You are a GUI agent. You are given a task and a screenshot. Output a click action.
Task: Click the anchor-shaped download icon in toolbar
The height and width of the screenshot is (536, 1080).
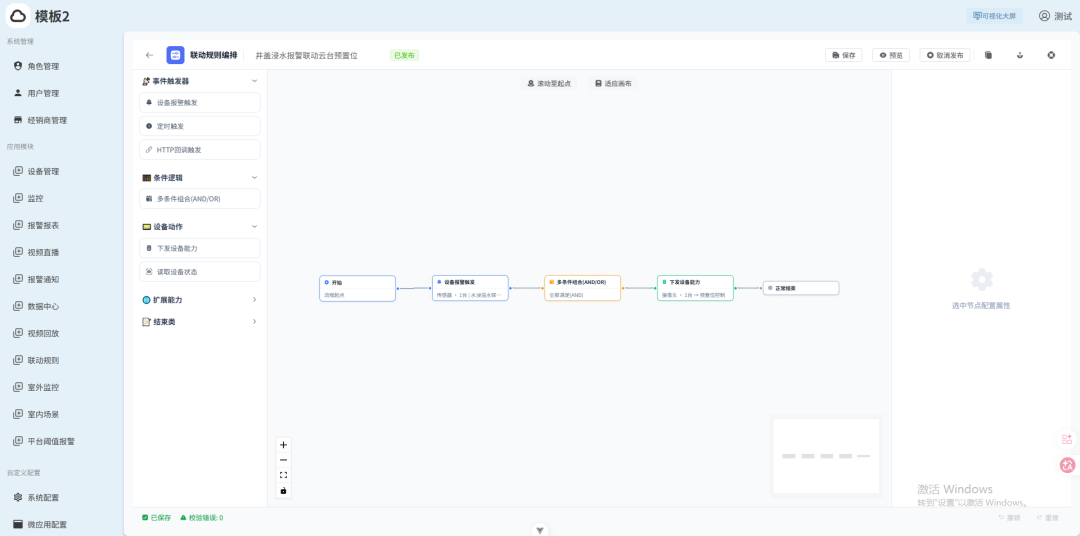(x=1020, y=55)
